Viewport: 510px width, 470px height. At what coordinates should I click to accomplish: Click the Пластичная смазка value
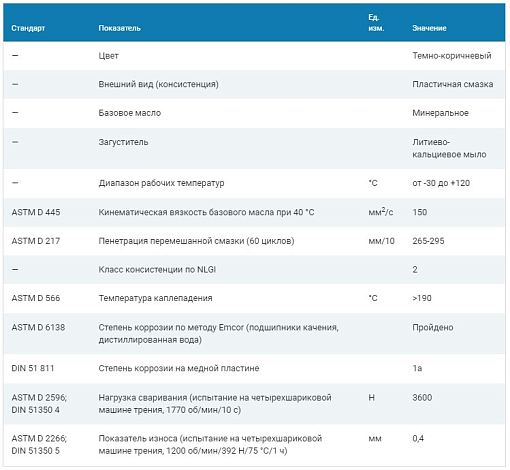453,84
